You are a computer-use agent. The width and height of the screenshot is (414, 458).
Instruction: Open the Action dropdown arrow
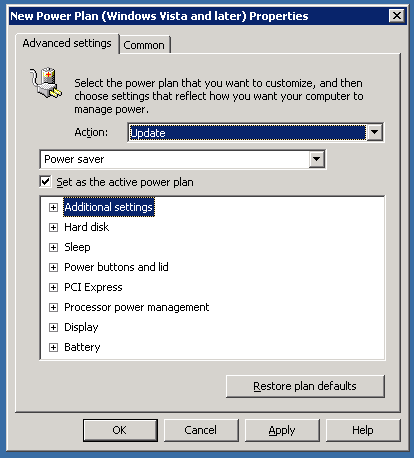(374, 132)
